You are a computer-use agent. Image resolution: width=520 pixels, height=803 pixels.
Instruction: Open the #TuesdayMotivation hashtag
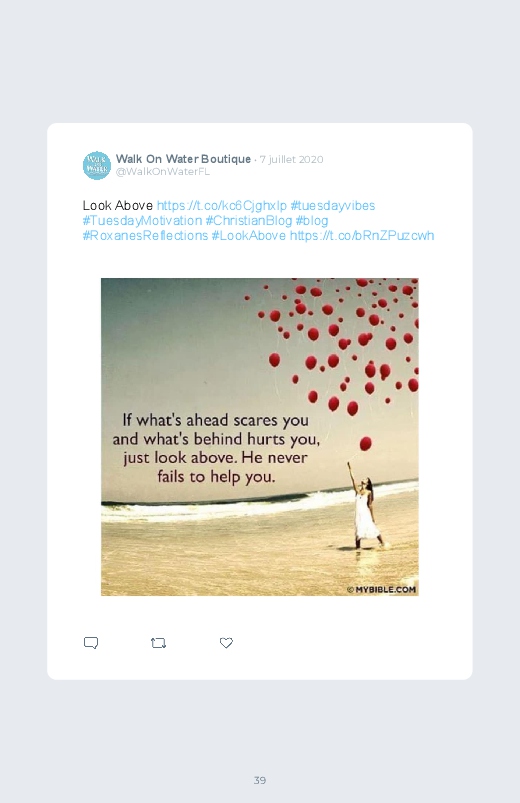142,221
